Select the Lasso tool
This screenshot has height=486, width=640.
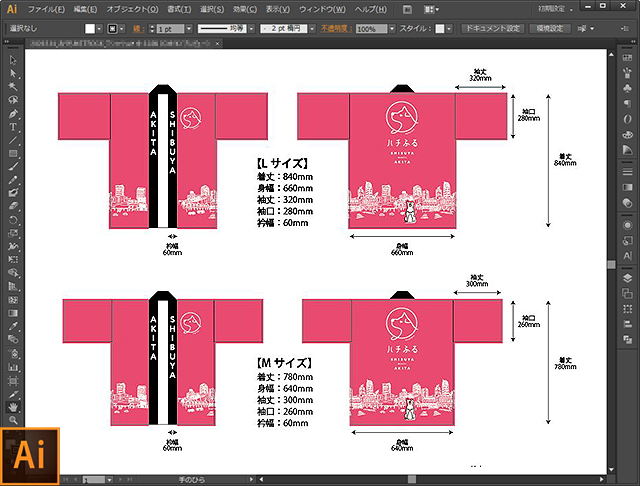13,100
